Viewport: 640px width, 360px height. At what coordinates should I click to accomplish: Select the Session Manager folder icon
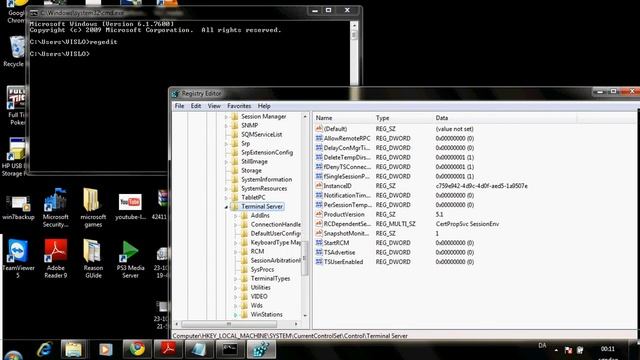(x=235, y=116)
